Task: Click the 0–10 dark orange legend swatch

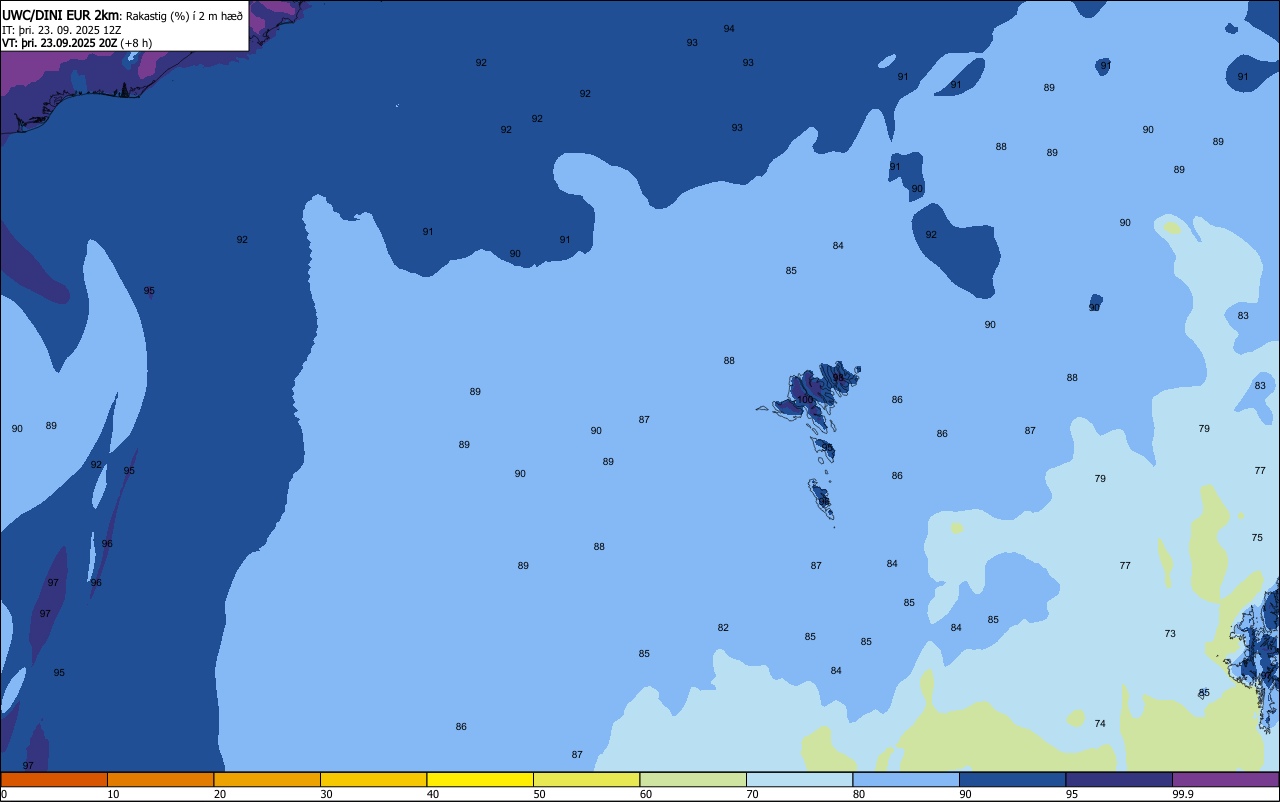Action: coord(54,779)
